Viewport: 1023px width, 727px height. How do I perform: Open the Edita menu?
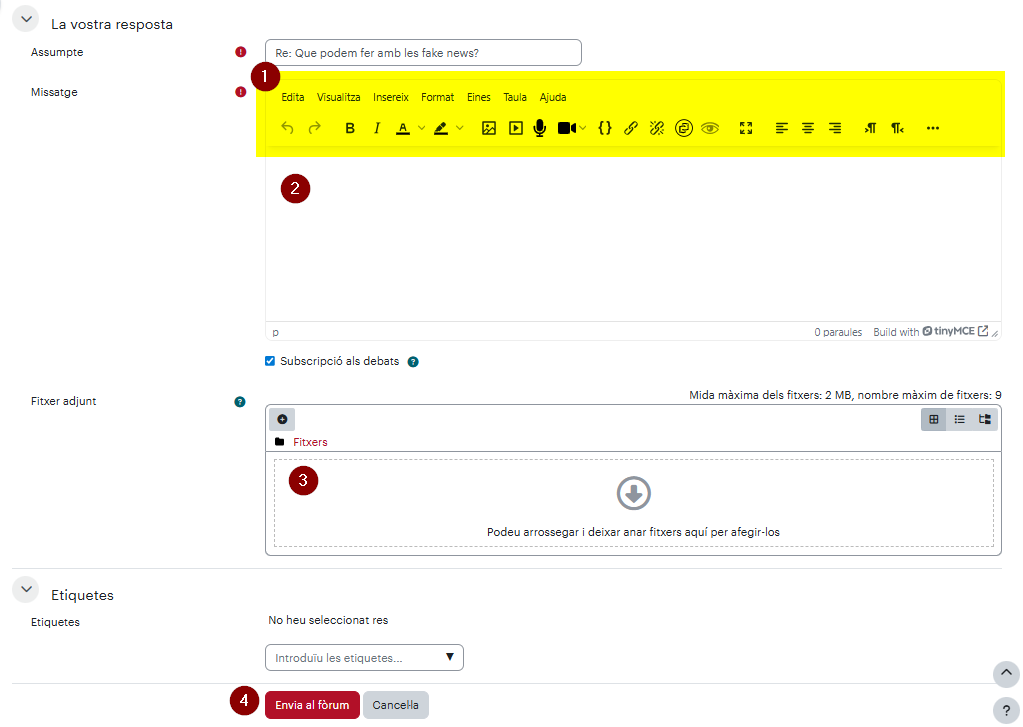(x=292, y=97)
